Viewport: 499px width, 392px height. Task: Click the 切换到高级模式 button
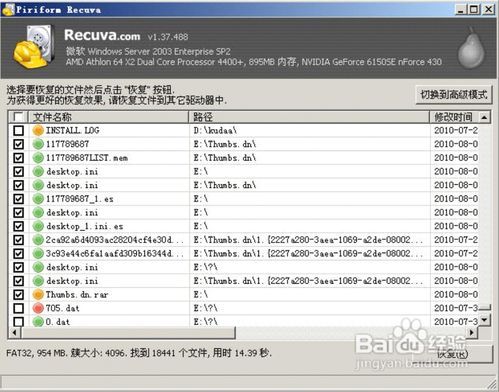pos(454,95)
